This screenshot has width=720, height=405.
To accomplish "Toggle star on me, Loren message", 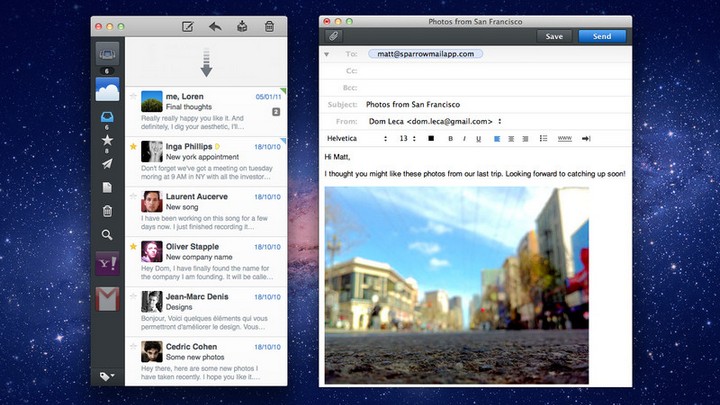I will (133, 96).
